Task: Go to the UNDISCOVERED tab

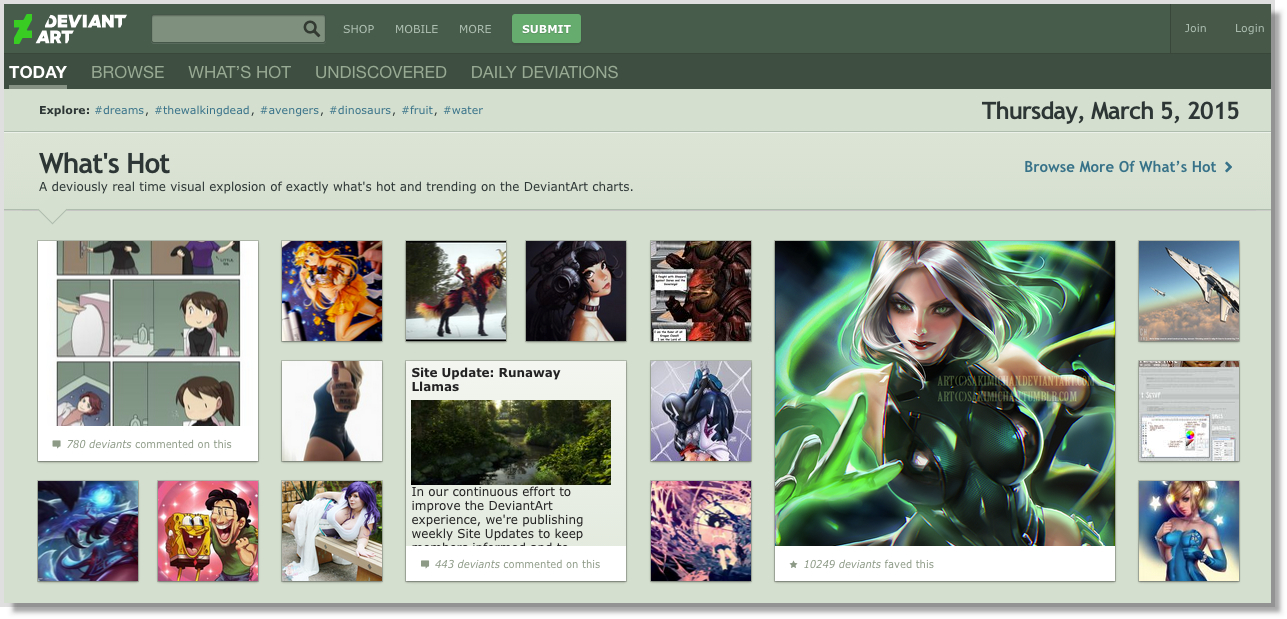Action: click(x=381, y=72)
